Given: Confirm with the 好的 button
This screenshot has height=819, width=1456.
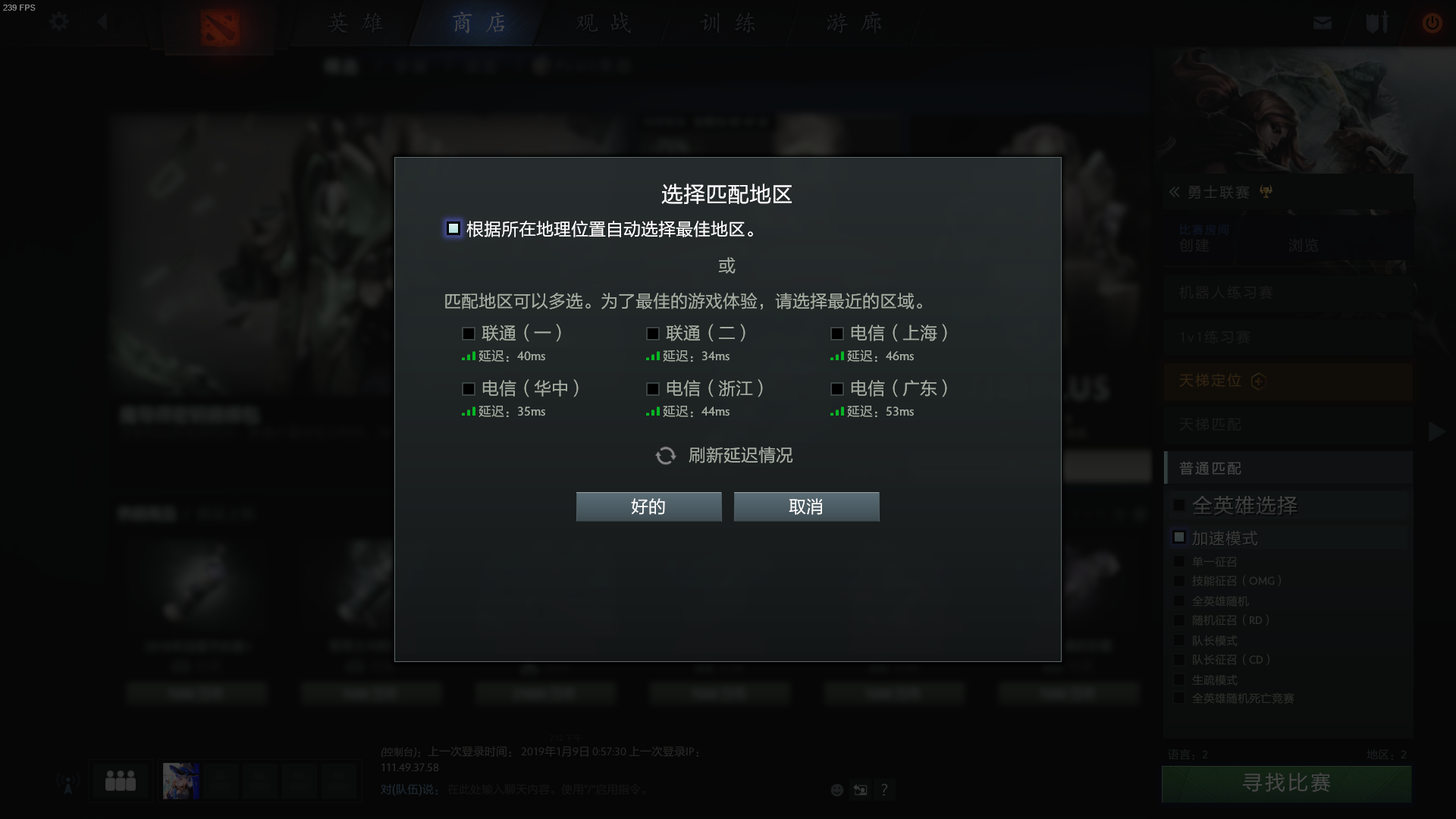Looking at the screenshot, I should (648, 507).
